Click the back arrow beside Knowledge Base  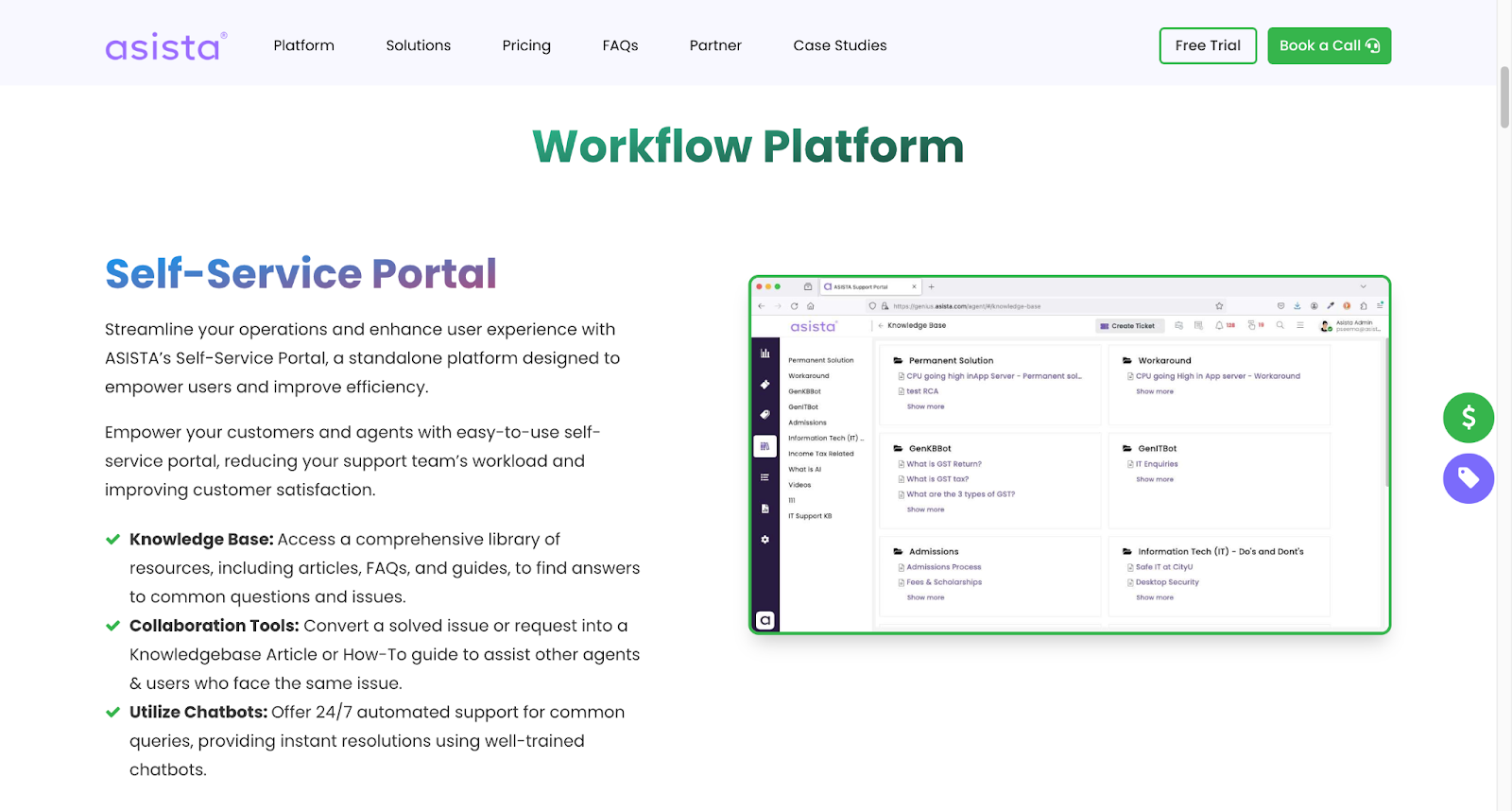(x=881, y=325)
